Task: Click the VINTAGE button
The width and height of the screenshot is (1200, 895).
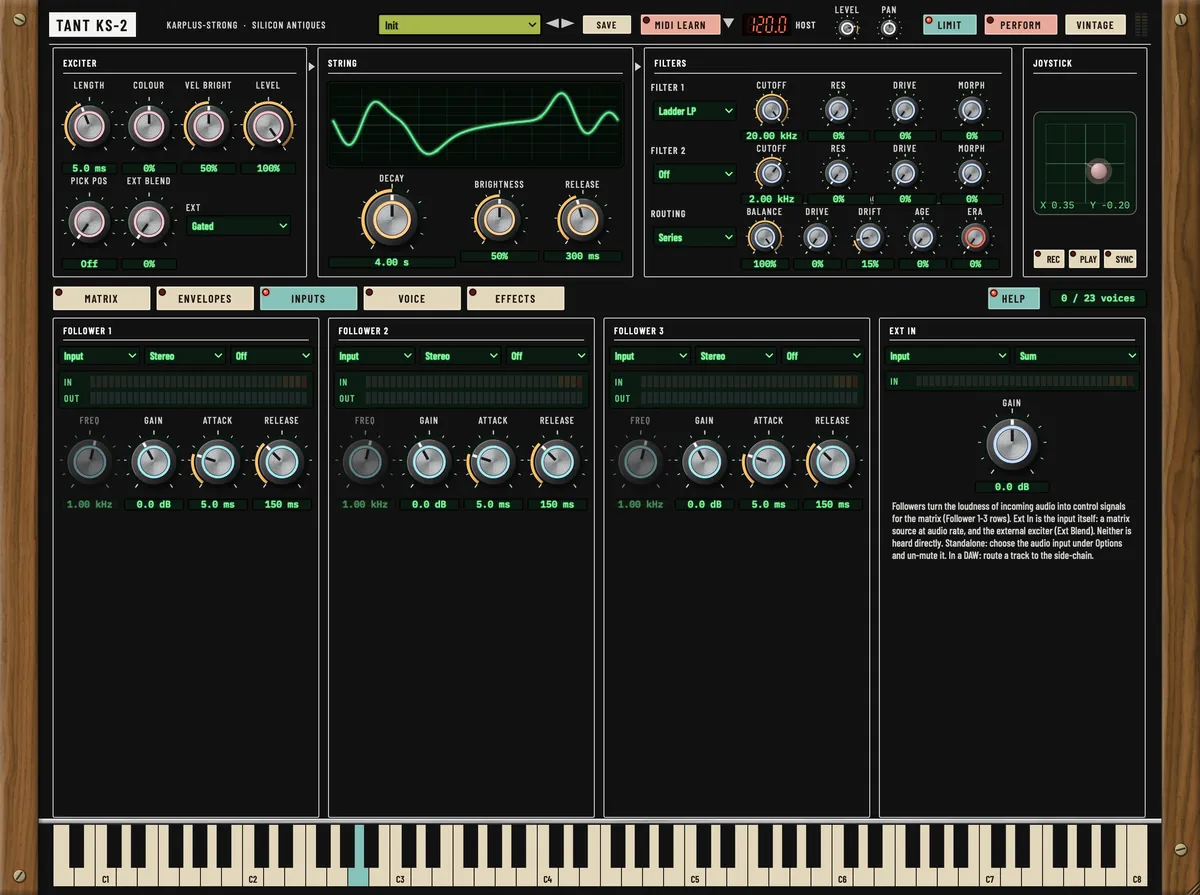Action: tap(1095, 24)
